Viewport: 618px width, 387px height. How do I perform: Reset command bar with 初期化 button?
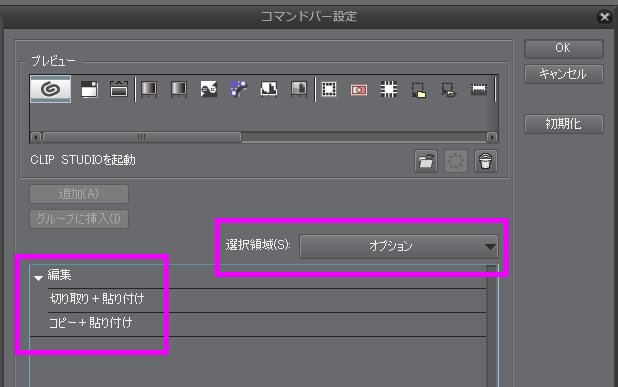coord(564,124)
